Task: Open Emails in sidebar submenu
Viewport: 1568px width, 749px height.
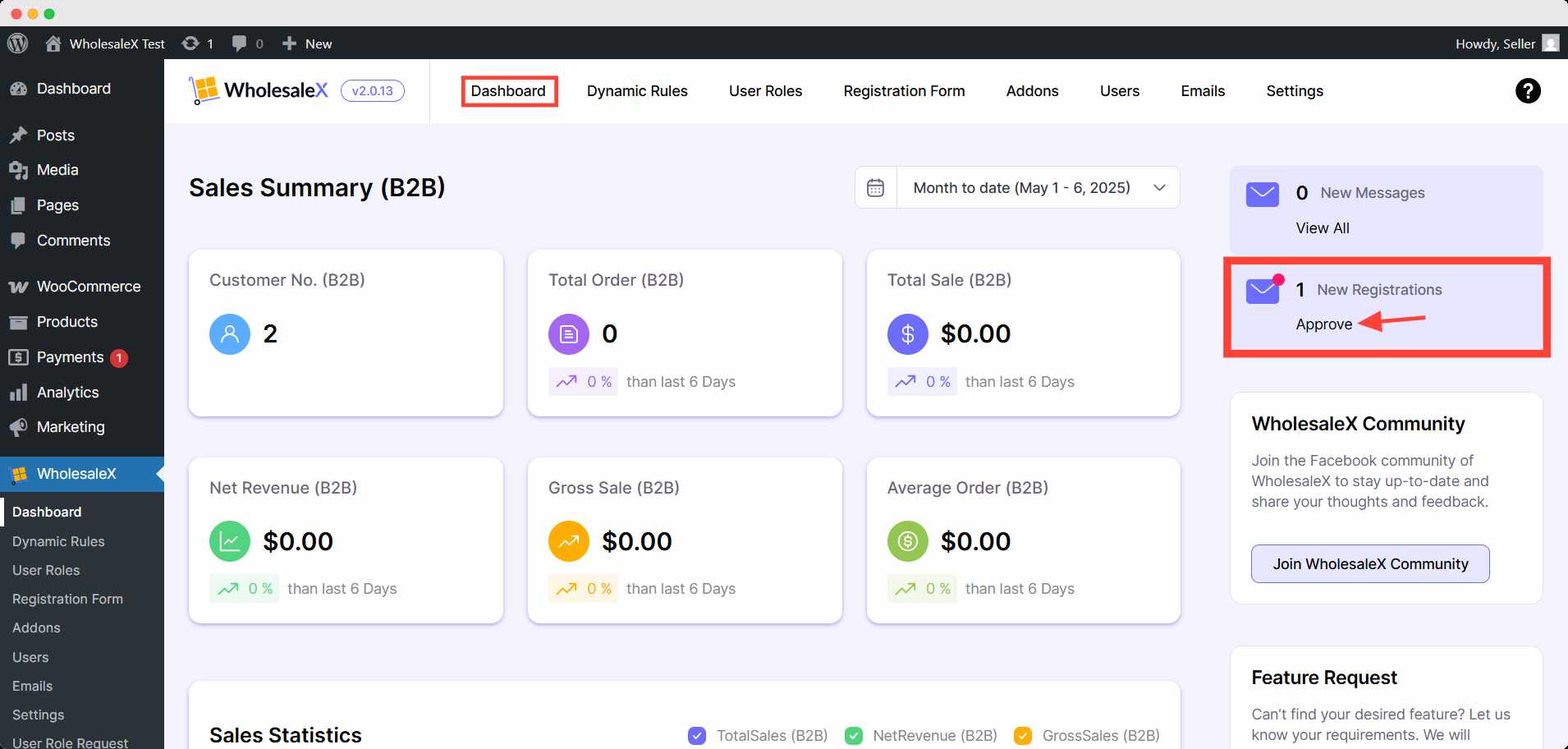Action: tap(32, 686)
